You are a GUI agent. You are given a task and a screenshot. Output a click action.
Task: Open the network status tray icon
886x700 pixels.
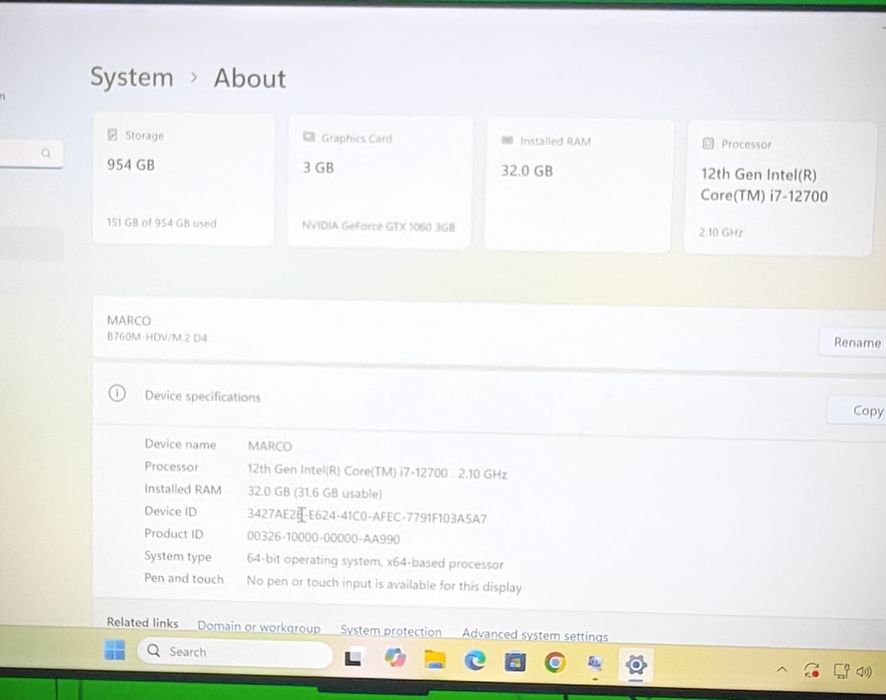coord(841,671)
